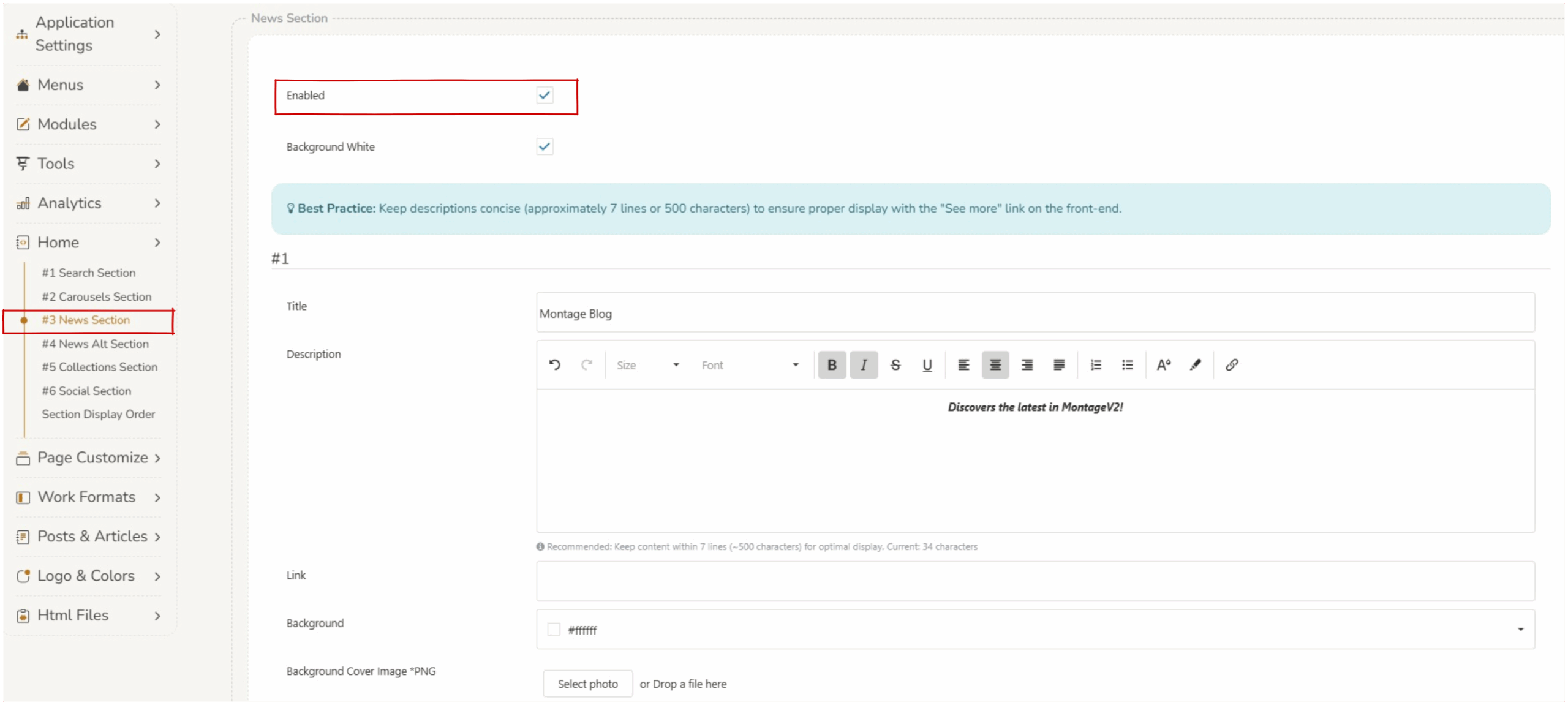
Task: Open #4 News Alt Section
Action: pos(95,344)
